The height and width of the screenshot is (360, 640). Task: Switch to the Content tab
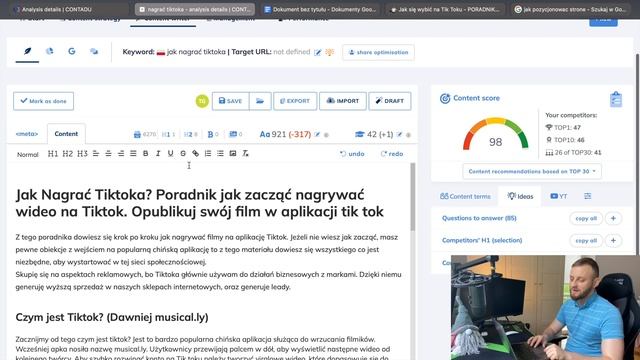66,134
